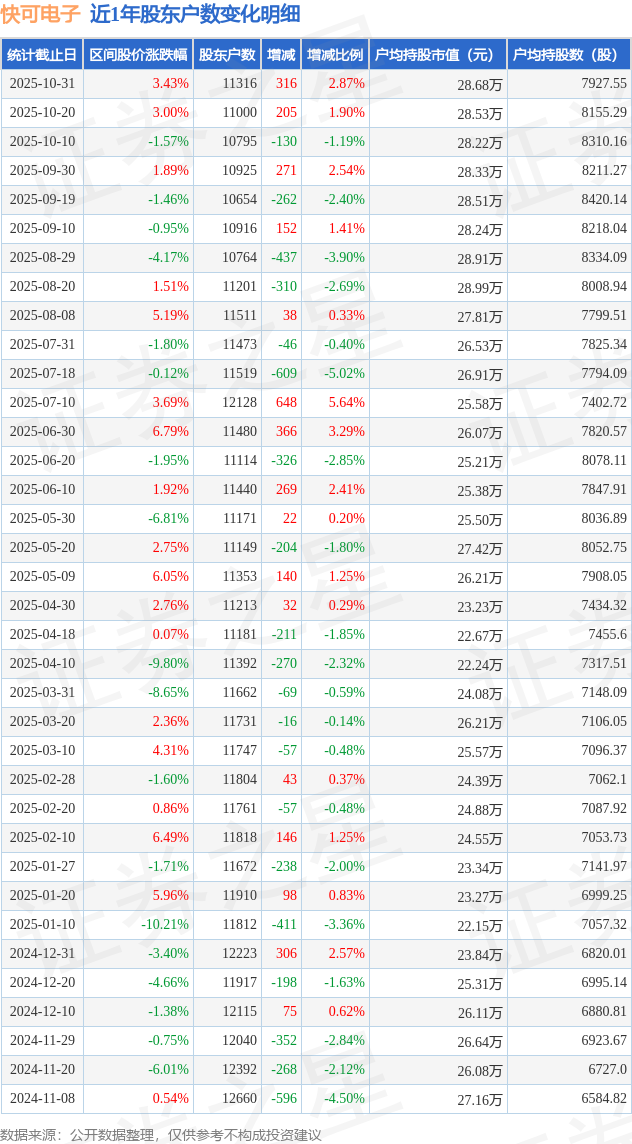Click the 数据来源 footer note
The height and width of the screenshot is (1144, 632).
pos(160,1134)
